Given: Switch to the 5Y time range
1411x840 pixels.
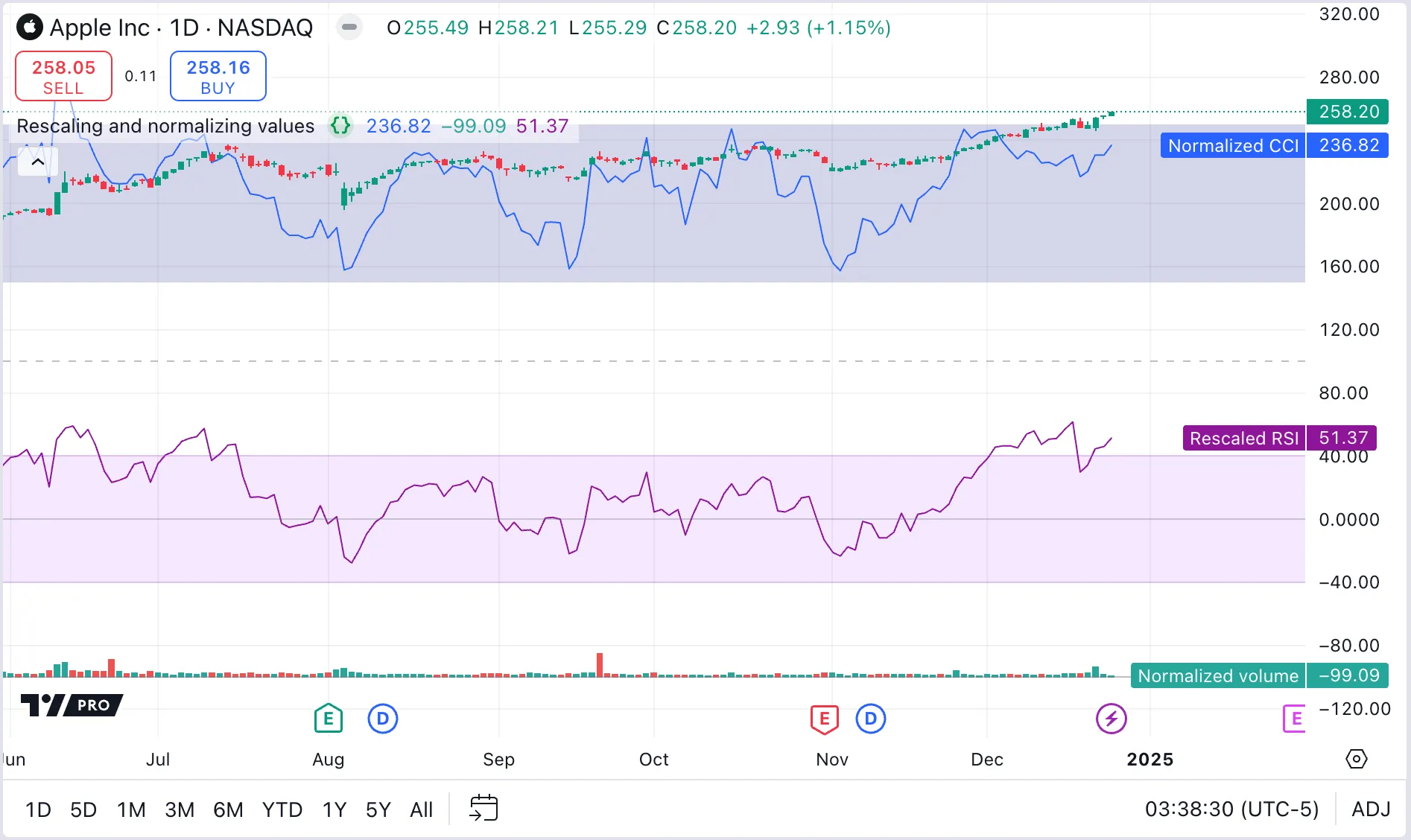Looking at the screenshot, I should [x=378, y=809].
